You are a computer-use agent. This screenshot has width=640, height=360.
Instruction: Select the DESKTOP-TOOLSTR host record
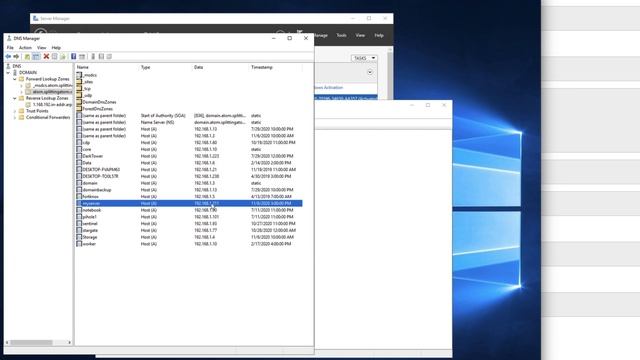[189, 176]
